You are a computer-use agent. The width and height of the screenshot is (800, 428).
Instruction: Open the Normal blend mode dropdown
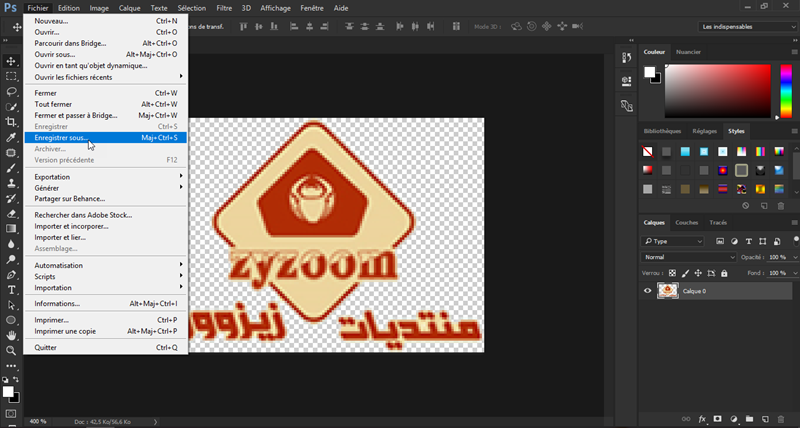click(688, 257)
